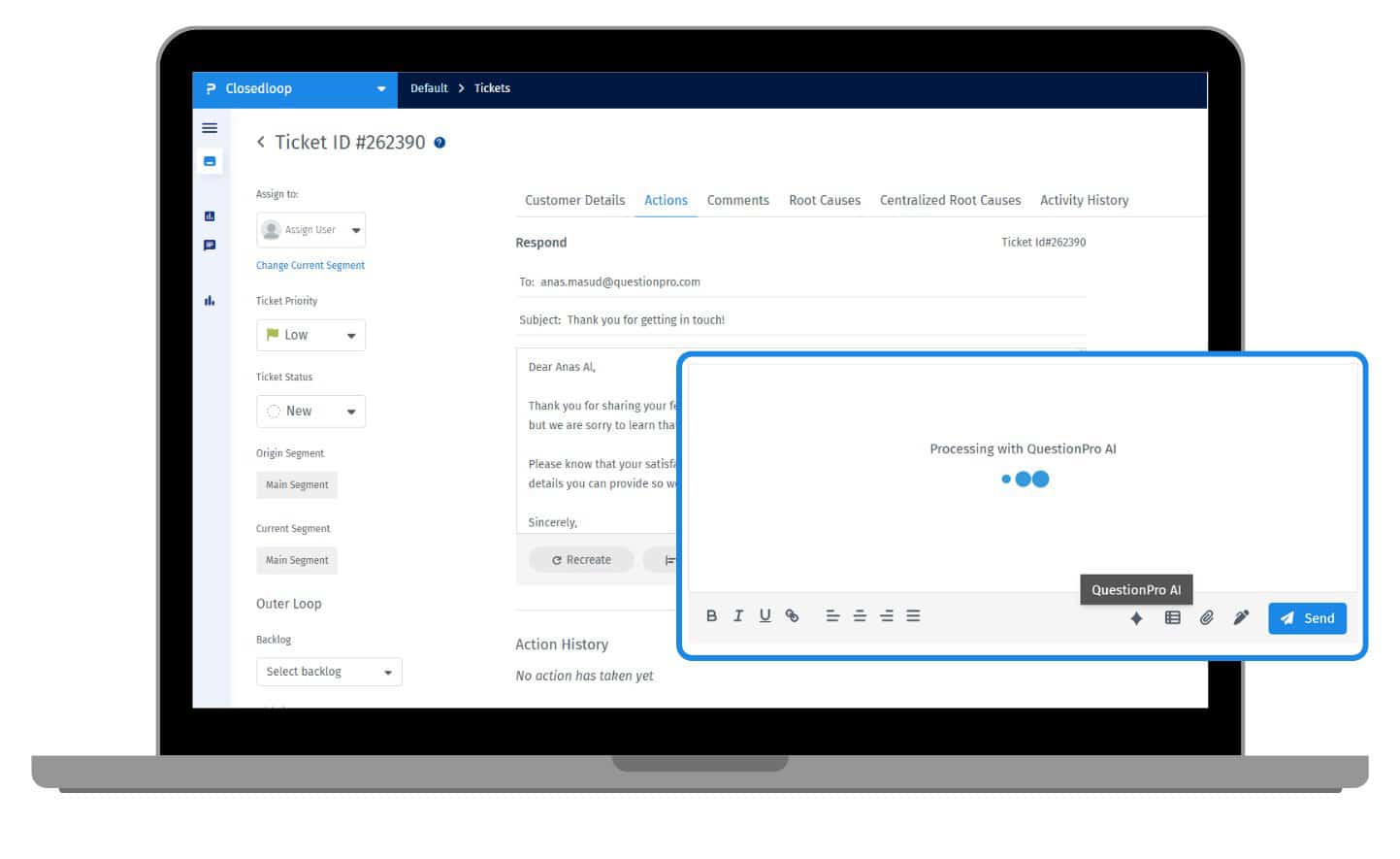Viewport: 1400px width, 859px height.
Task: Switch to the Customer Details tab
Action: click(x=574, y=200)
